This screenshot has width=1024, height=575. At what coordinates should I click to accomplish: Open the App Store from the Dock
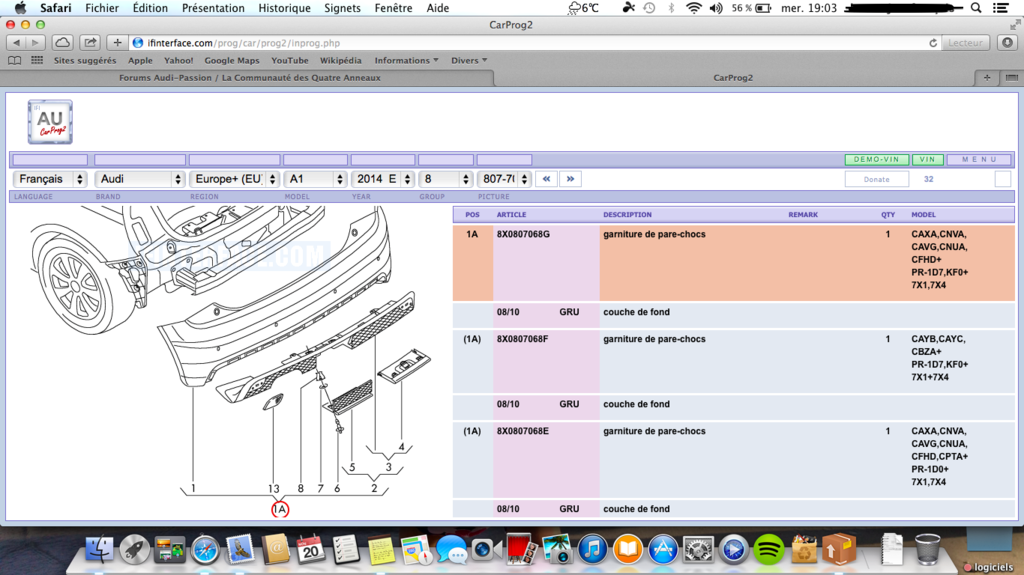click(663, 548)
